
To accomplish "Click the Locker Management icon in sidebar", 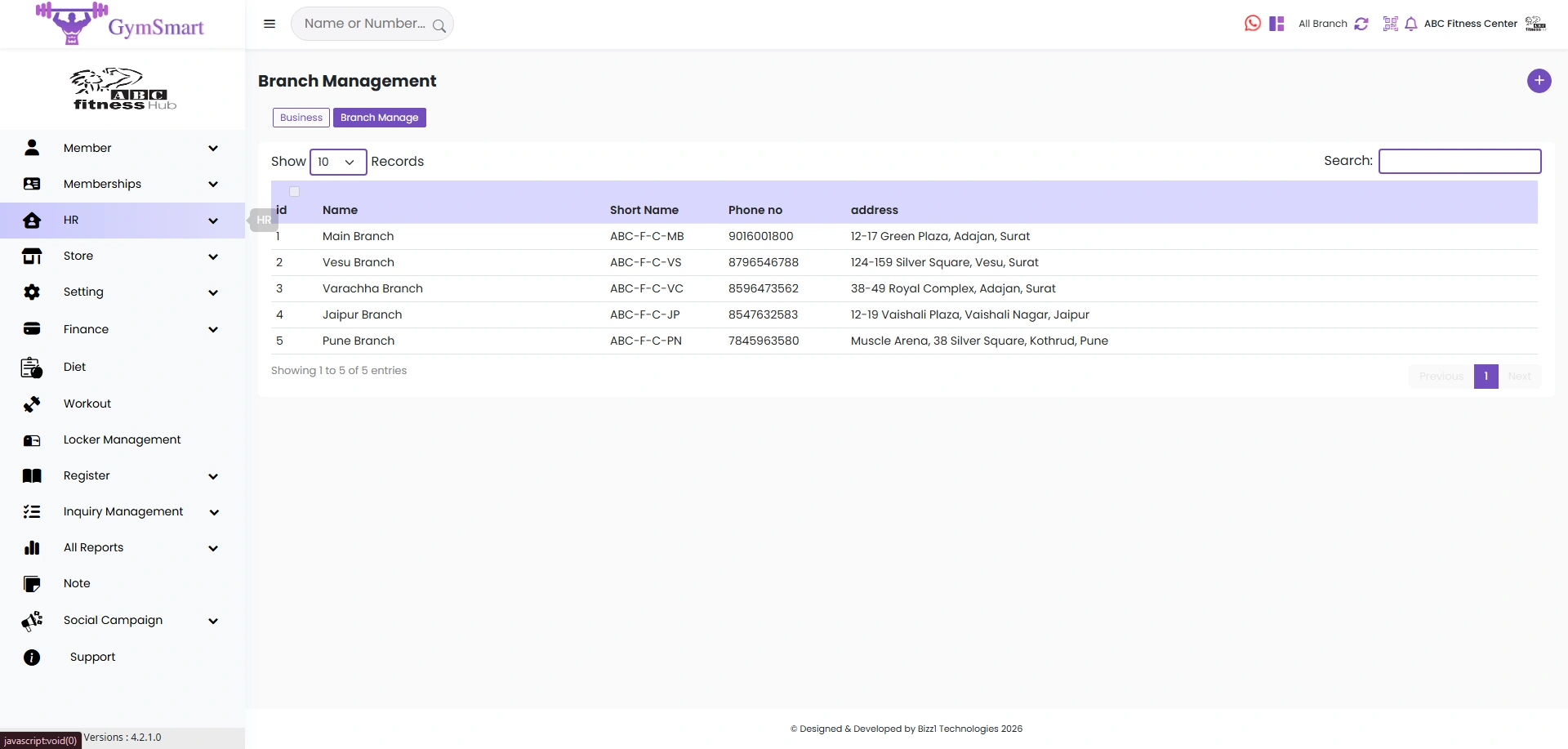I will coord(32,440).
